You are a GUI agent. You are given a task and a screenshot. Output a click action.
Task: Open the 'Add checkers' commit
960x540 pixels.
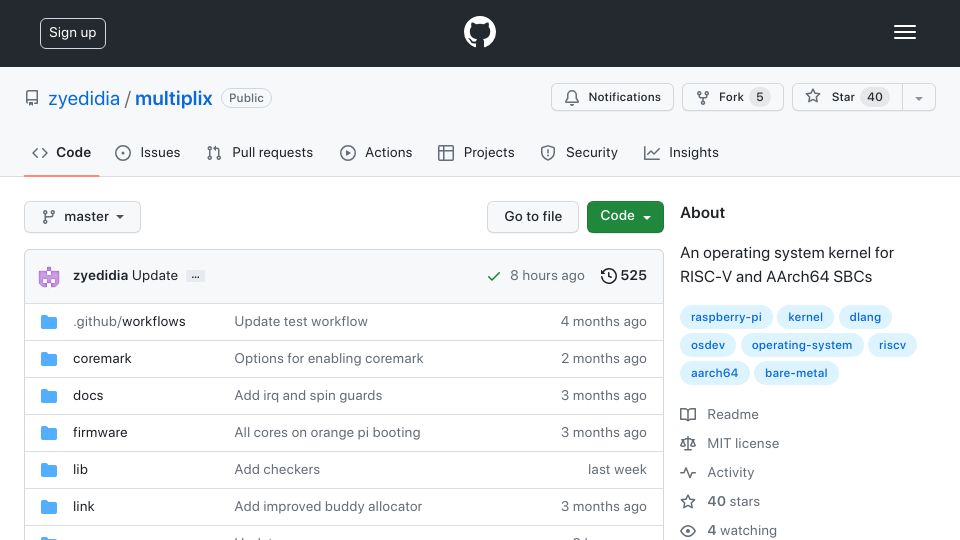277,469
